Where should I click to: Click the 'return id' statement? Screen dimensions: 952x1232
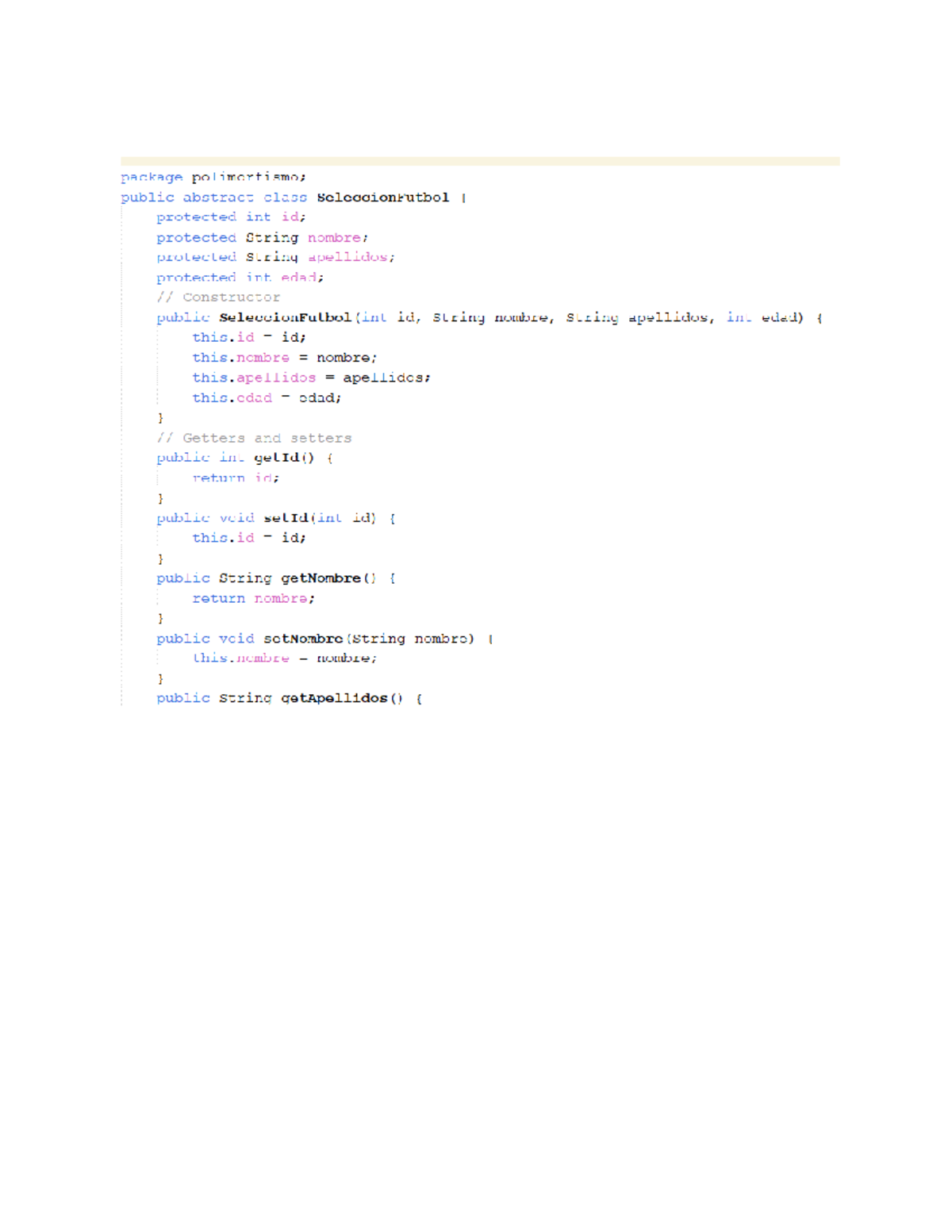(236, 478)
